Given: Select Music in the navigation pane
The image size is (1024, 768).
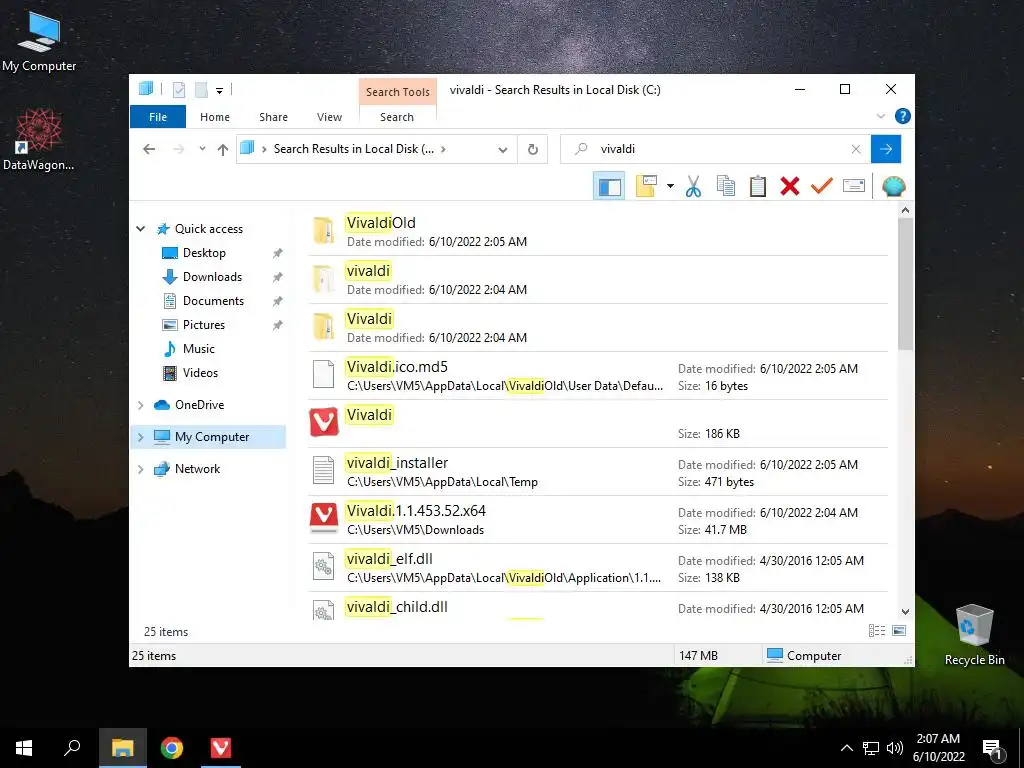Looking at the screenshot, I should coord(199,349).
